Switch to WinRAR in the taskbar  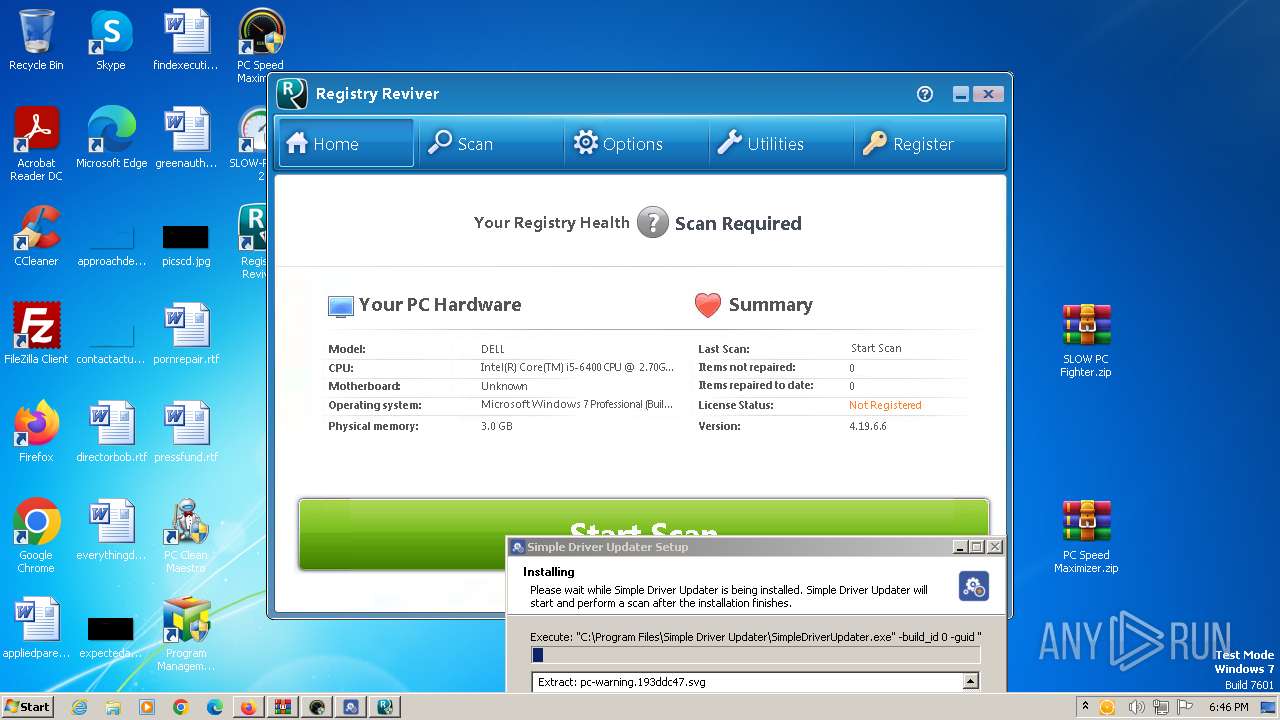click(282, 707)
